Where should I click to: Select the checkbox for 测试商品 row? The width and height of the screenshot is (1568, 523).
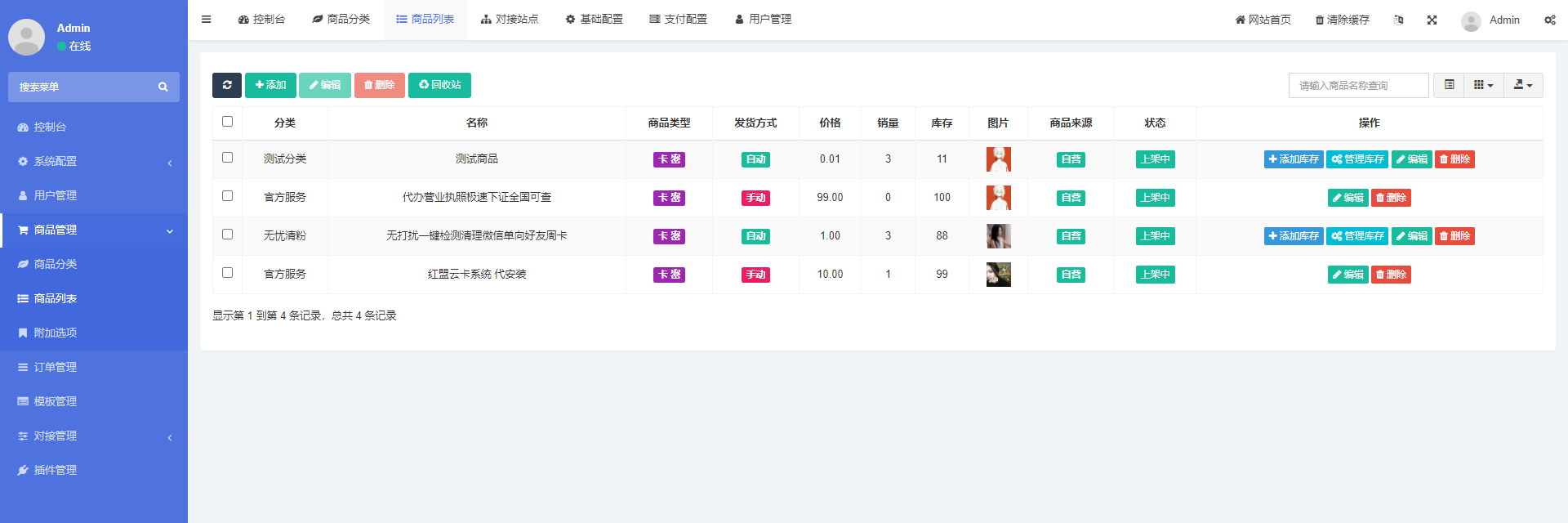(x=228, y=158)
